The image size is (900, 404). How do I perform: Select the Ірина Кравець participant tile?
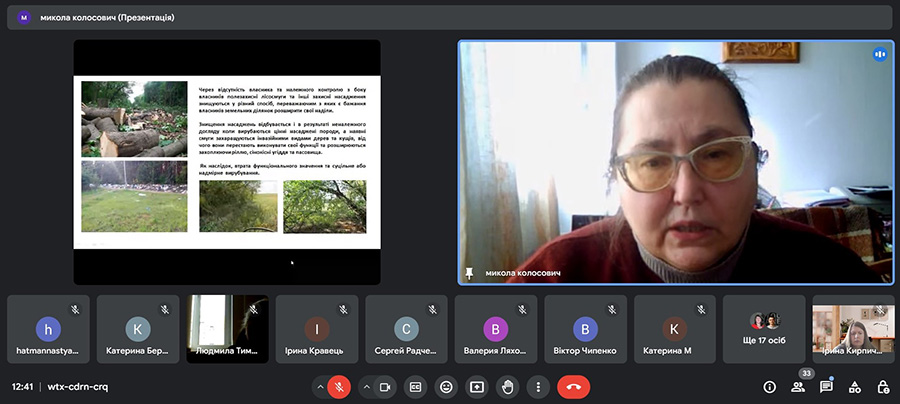[x=317, y=329]
